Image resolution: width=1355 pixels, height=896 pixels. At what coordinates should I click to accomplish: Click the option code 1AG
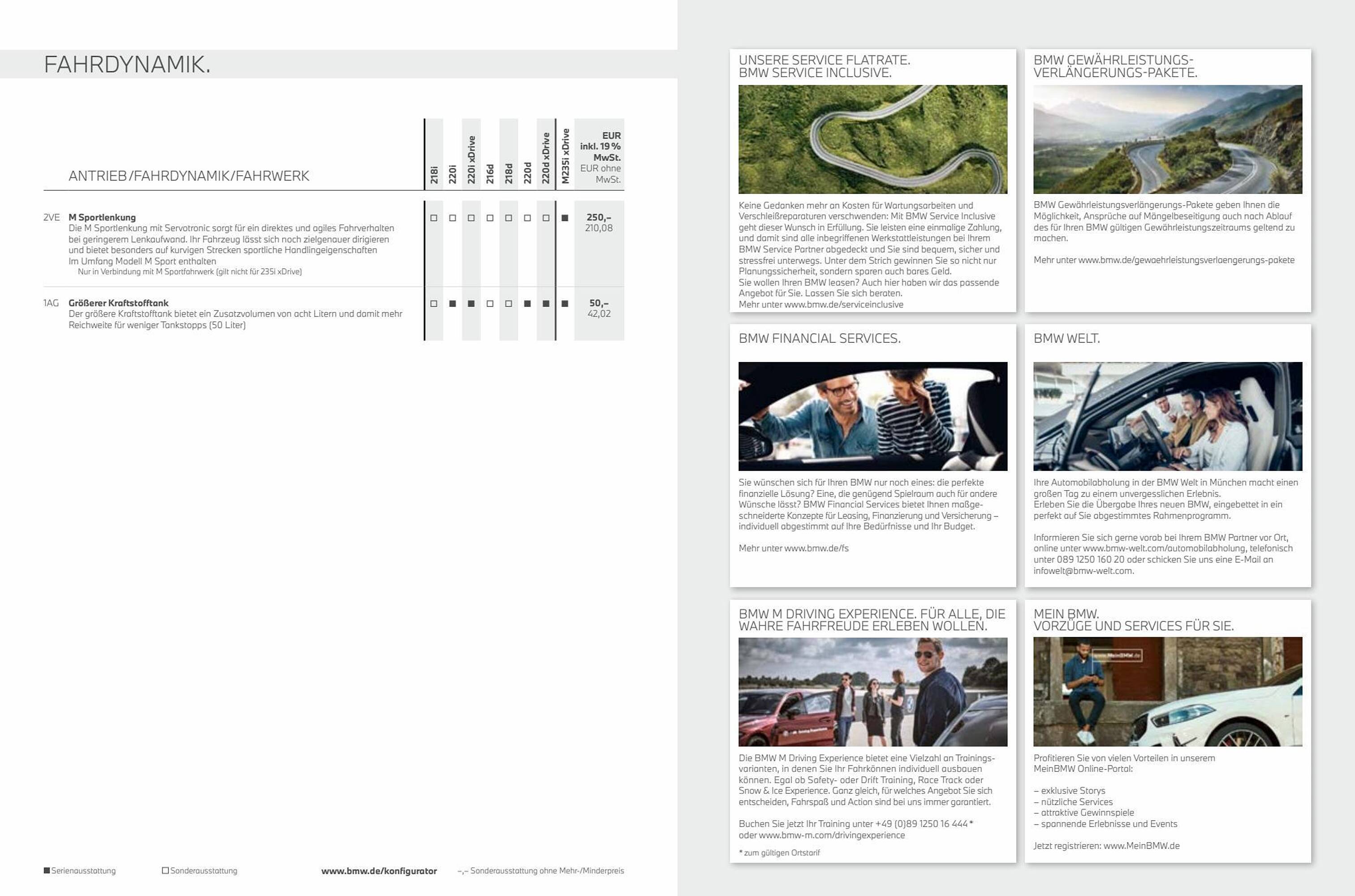click(x=51, y=303)
